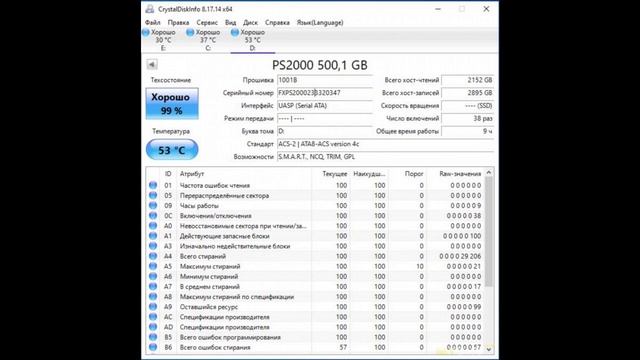The image size is (640, 360).
Task: Click status icon of attribute A7
Action: tap(153, 286)
